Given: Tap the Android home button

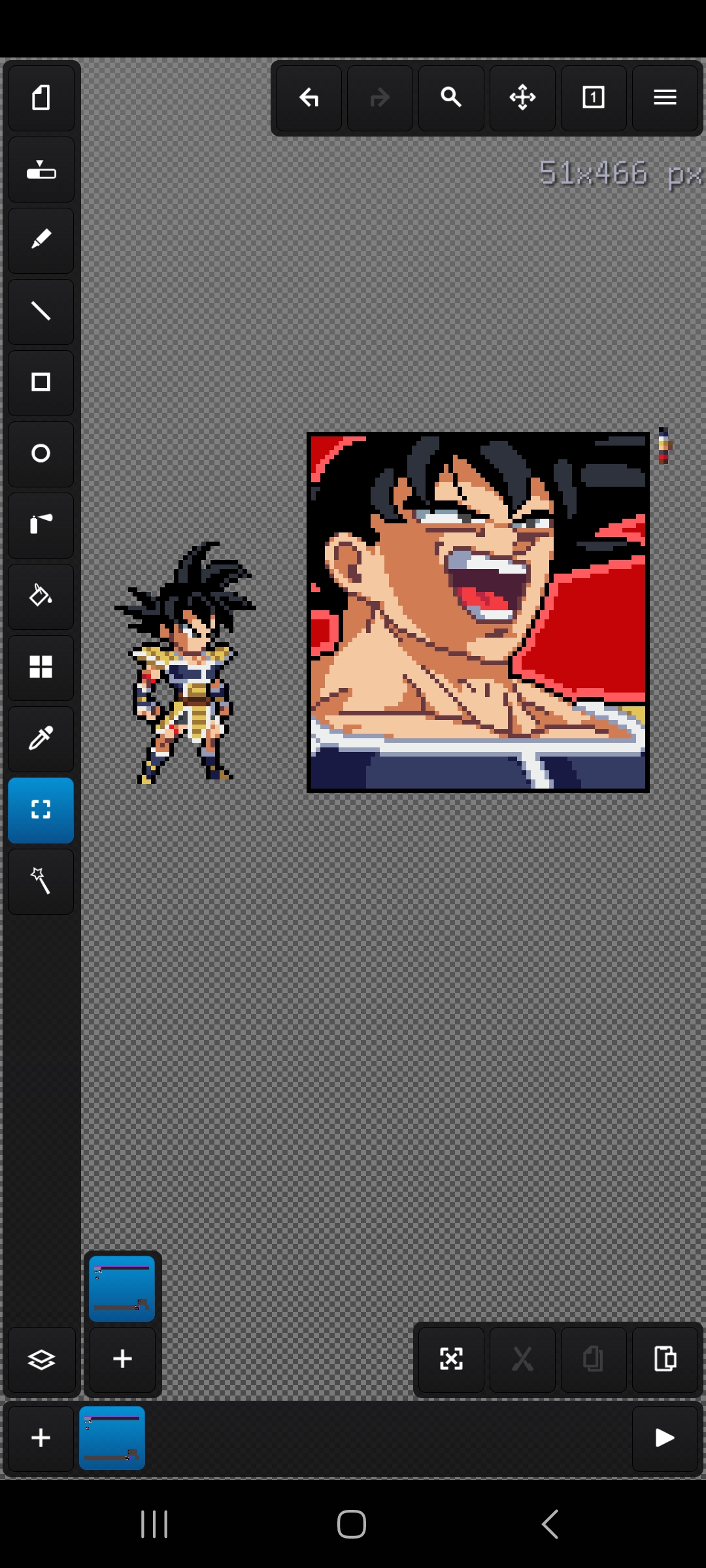Looking at the screenshot, I should (352, 1524).
